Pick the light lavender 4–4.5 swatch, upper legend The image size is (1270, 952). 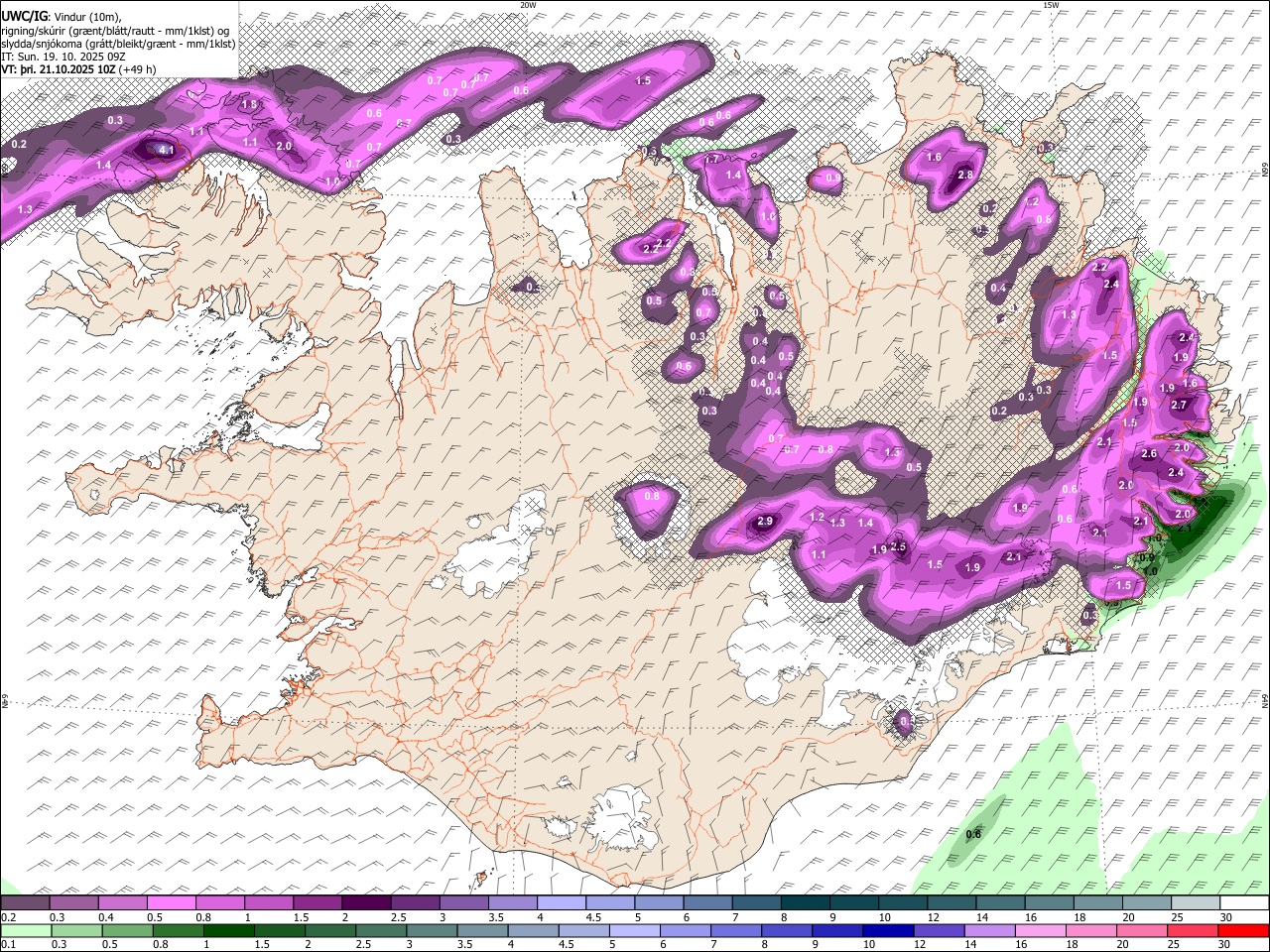561,903
